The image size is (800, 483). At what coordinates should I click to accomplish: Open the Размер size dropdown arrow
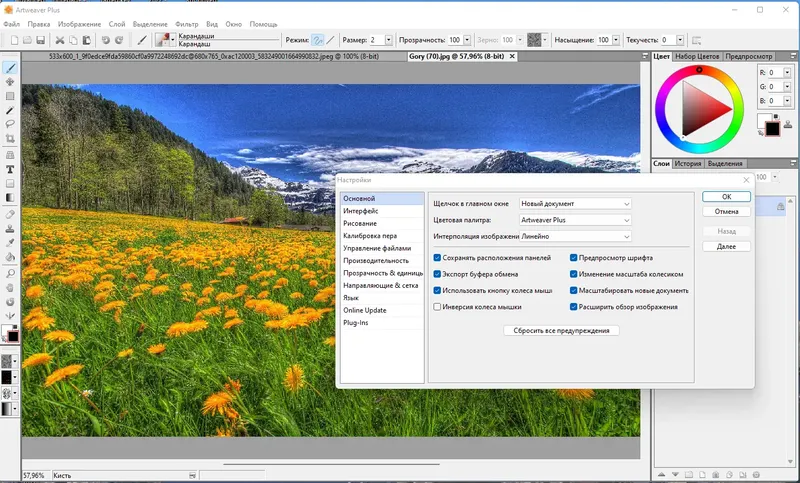tap(388, 40)
